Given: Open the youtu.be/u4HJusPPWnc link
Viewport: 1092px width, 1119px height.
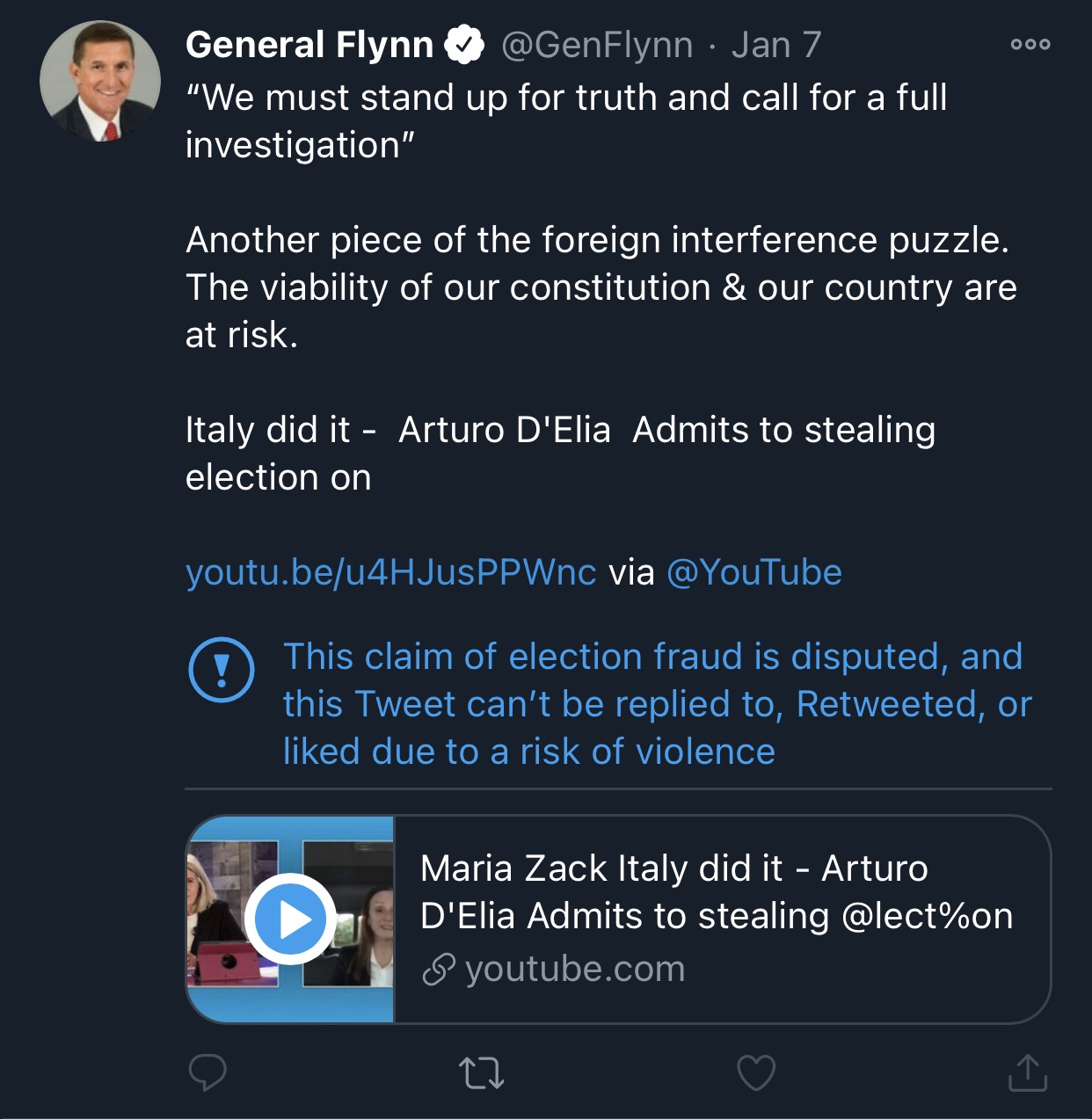Looking at the screenshot, I should pos(391,572).
